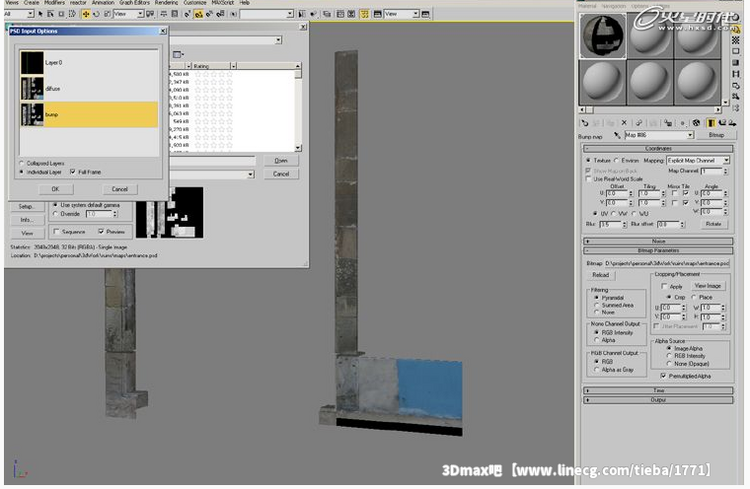Toggle Show Map in Viewport icon

[x=696, y=123]
